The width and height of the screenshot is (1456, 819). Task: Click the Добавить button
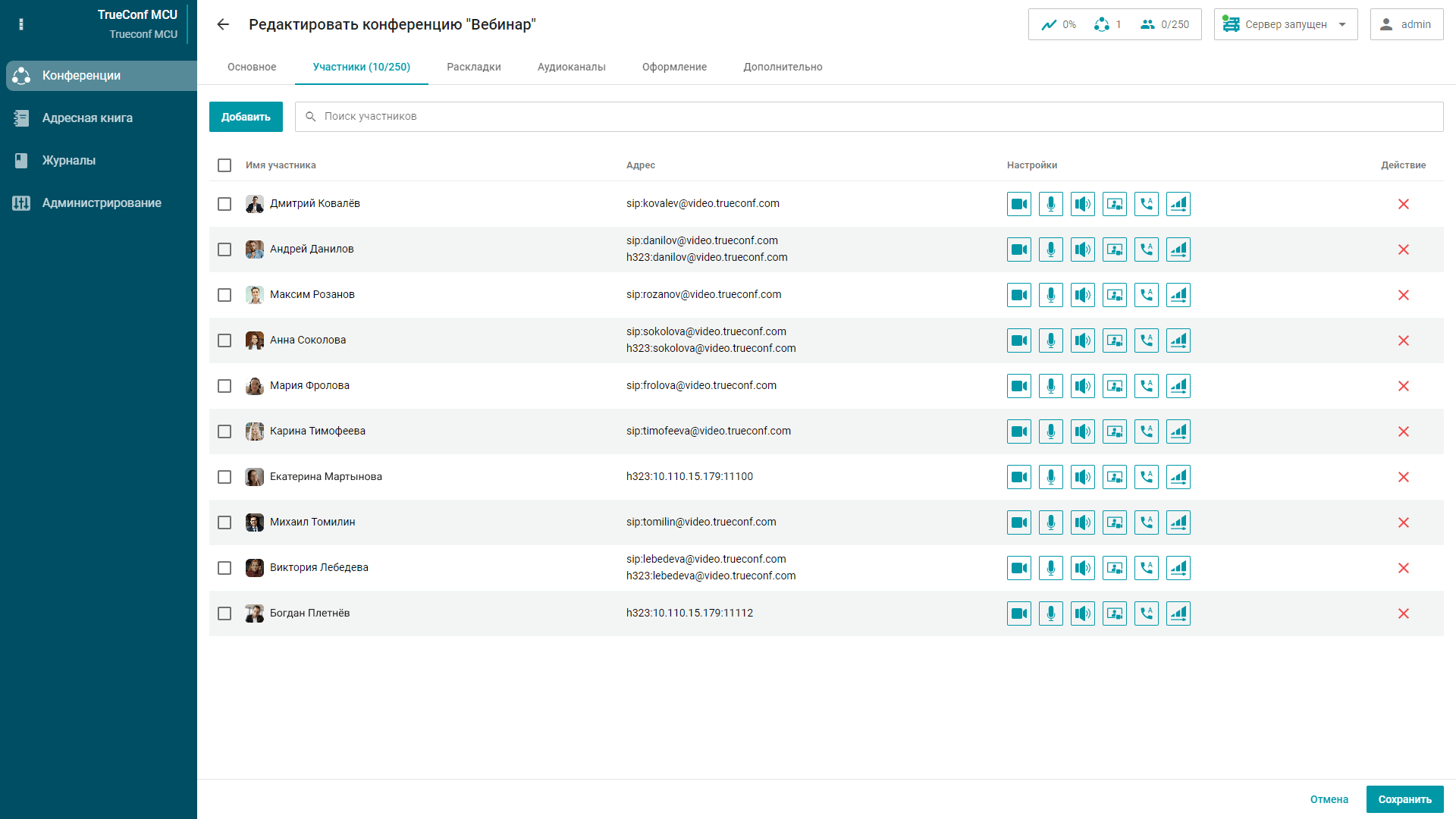click(246, 117)
